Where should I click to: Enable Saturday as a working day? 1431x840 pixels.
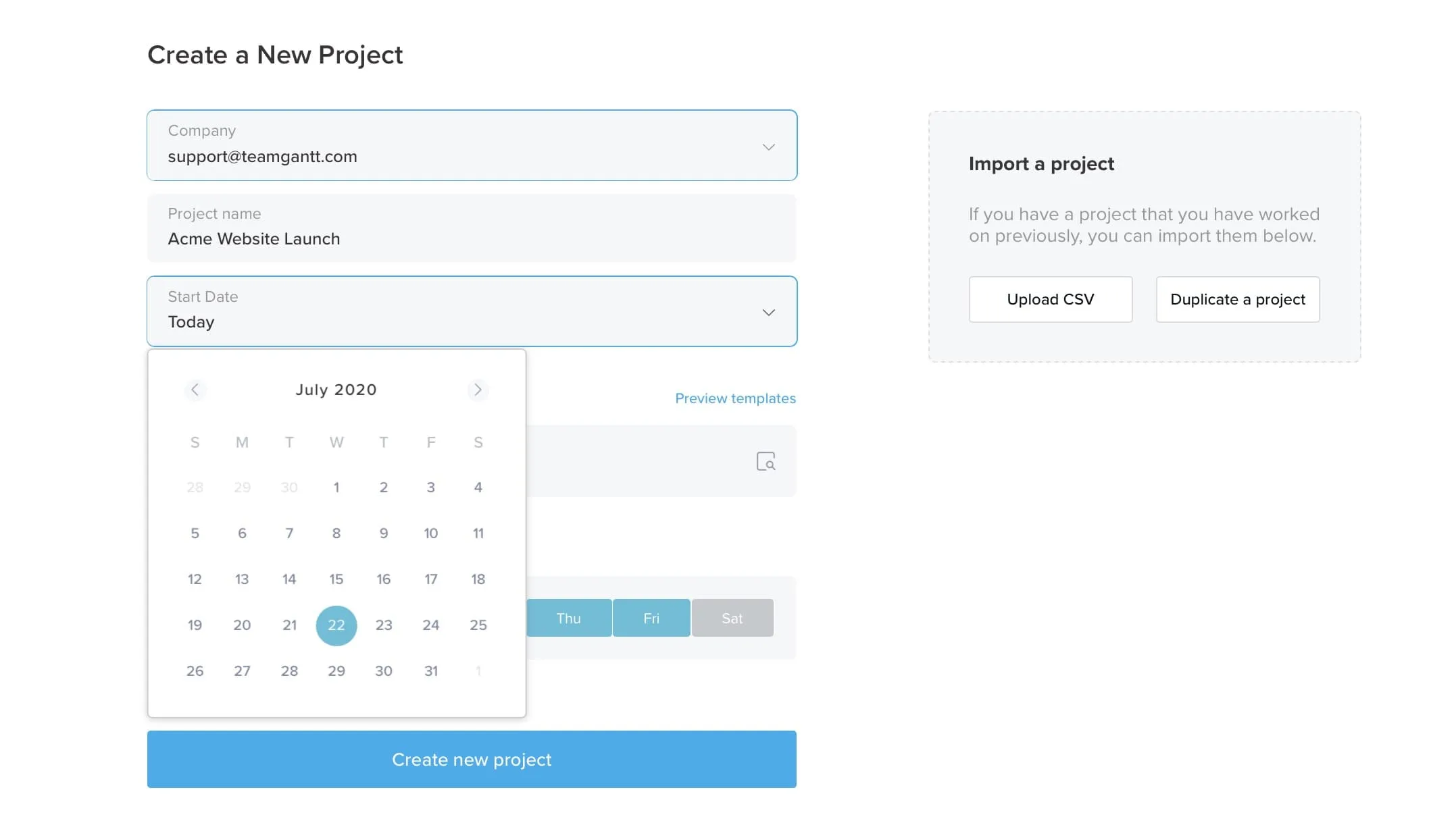click(732, 617)
